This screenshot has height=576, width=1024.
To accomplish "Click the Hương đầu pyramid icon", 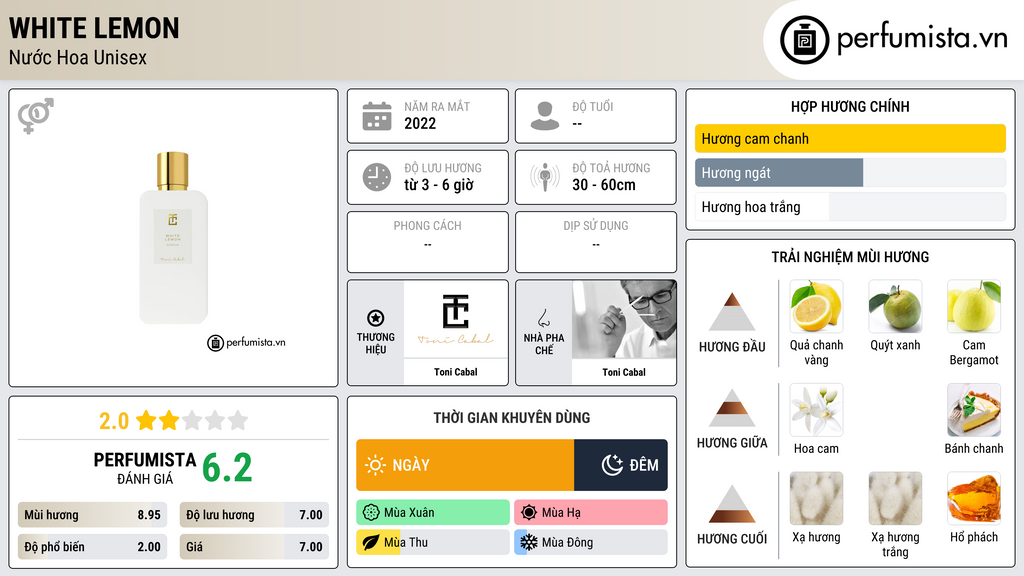I will tap(732, 312).
